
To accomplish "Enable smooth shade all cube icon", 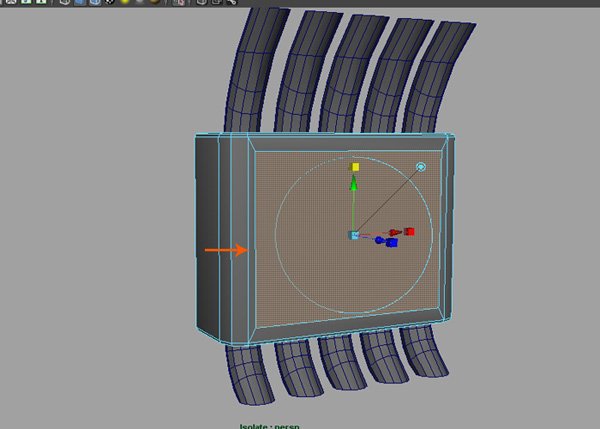I will point(80,2).
